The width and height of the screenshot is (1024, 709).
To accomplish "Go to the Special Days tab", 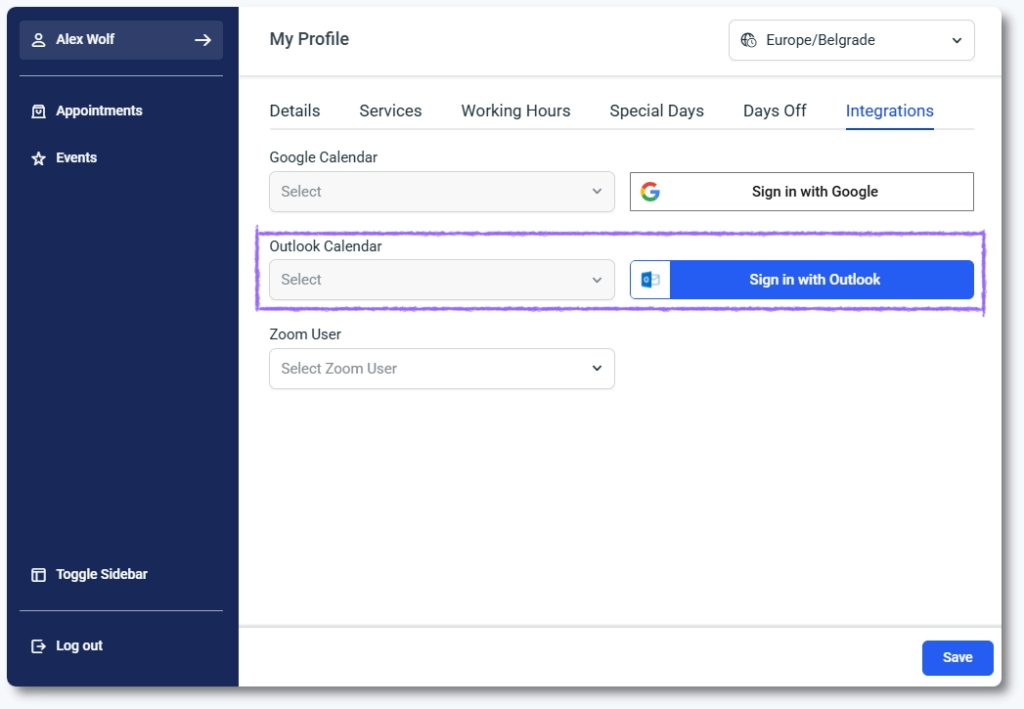I will 656,111.
